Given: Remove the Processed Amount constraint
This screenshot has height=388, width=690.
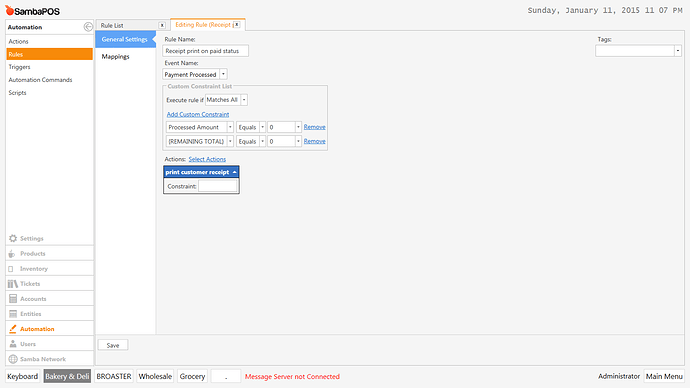Looking at the screenshot, I should click(x=315, y=127).
